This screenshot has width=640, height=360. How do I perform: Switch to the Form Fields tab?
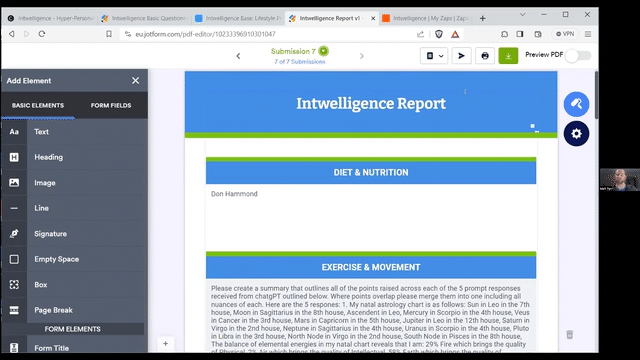[111, 105]
